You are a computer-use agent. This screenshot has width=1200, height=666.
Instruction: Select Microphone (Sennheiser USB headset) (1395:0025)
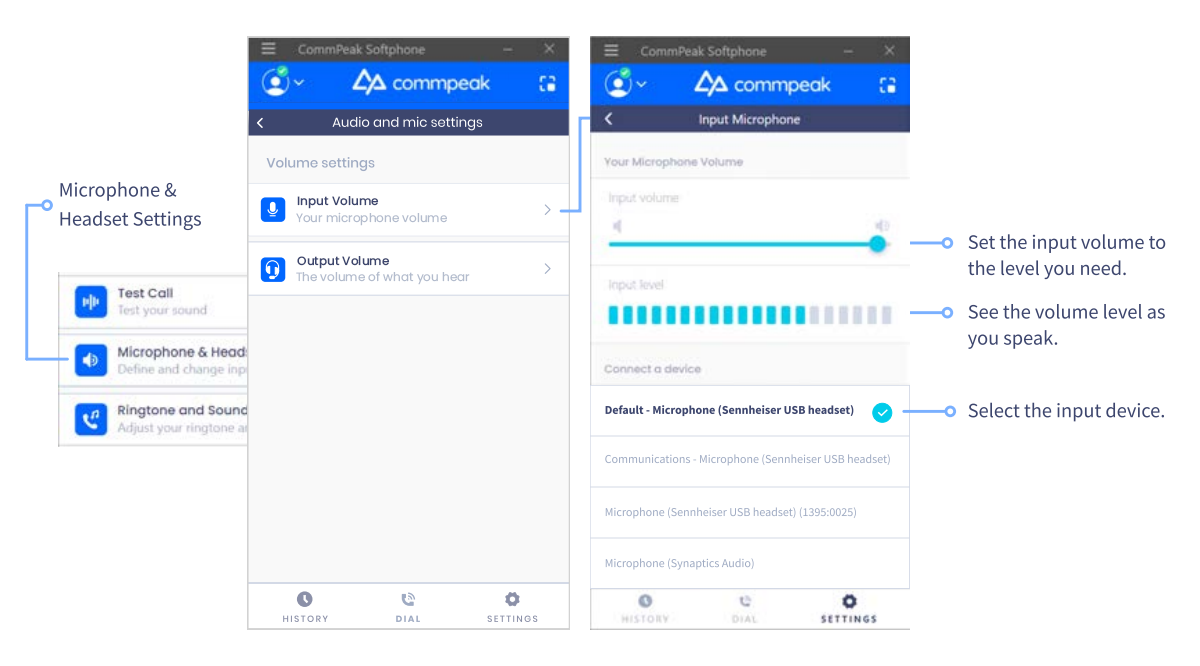click(750, 513)
